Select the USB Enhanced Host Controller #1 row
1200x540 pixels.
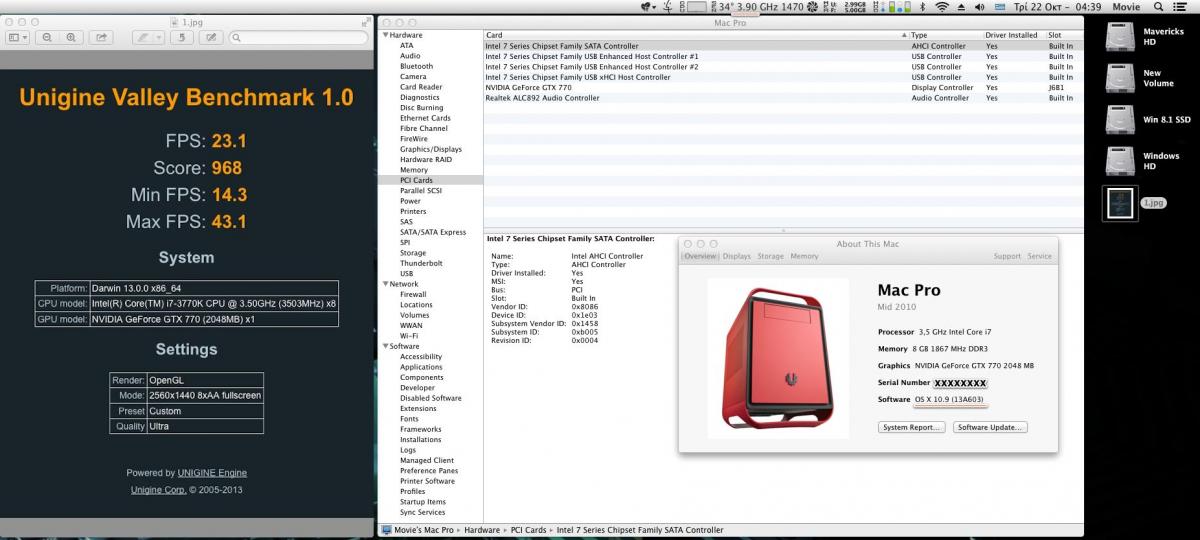[x=783, y=56]
